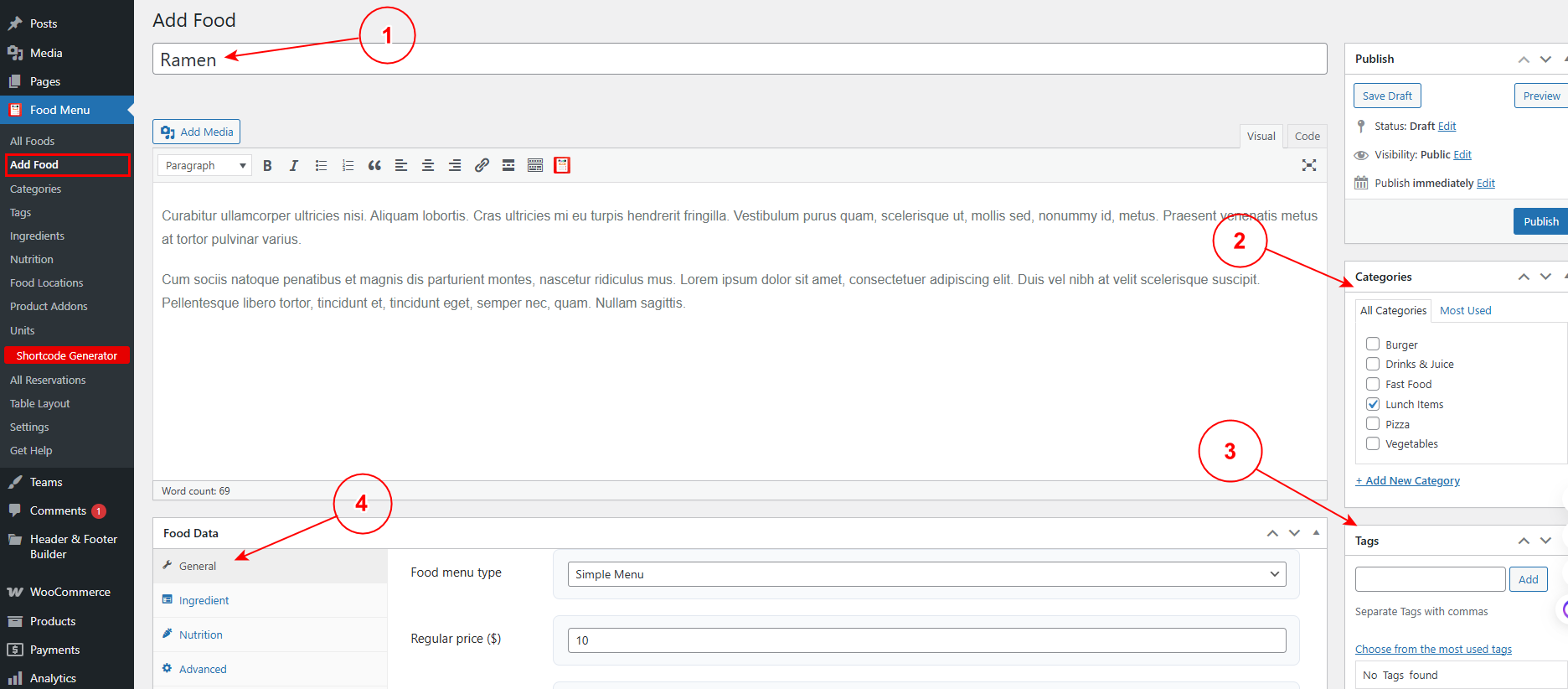This screenshot has height=689, width=1568.
Task: Toggle the editor toolbar
Action: pyautogui.click(x=535, y=166)
